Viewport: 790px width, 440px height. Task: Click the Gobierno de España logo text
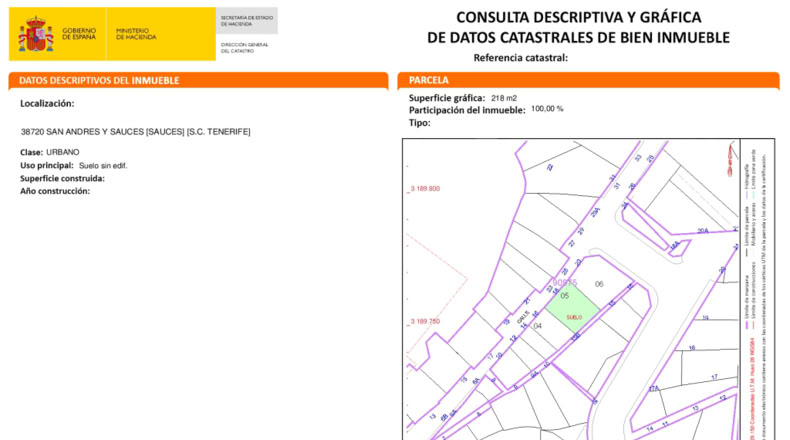79,34
